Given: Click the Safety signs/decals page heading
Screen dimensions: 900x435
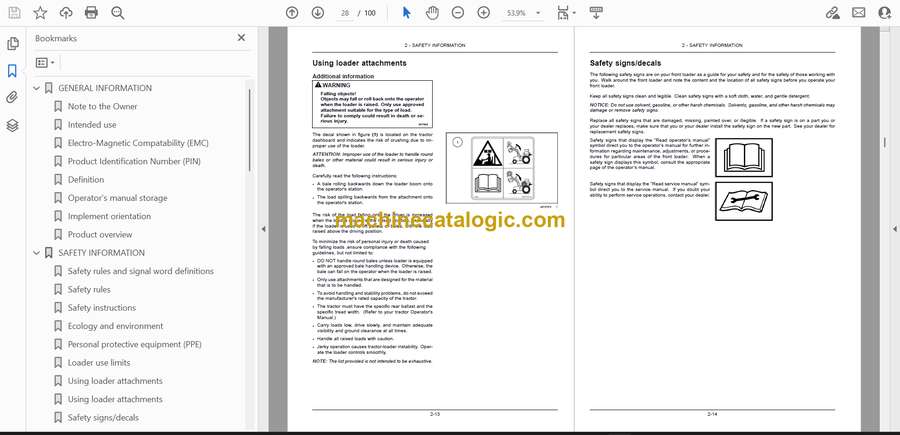Looking at the screenshot, I should [625, 63].
